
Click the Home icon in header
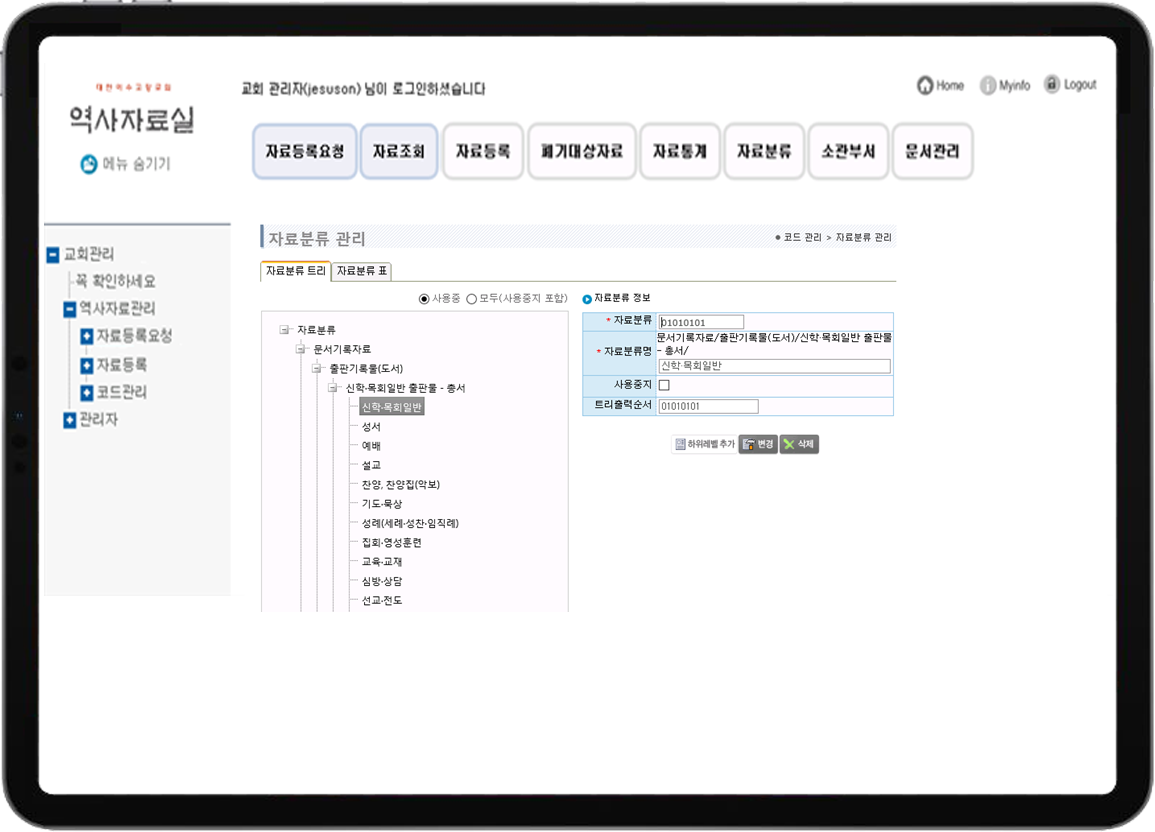click(925, 86)
